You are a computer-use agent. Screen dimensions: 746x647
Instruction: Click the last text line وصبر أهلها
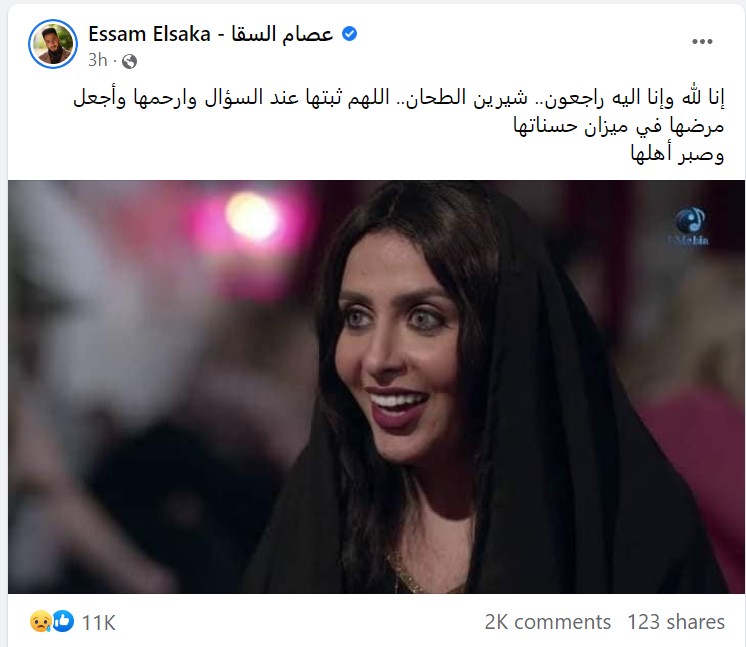(x=677, y=154)
